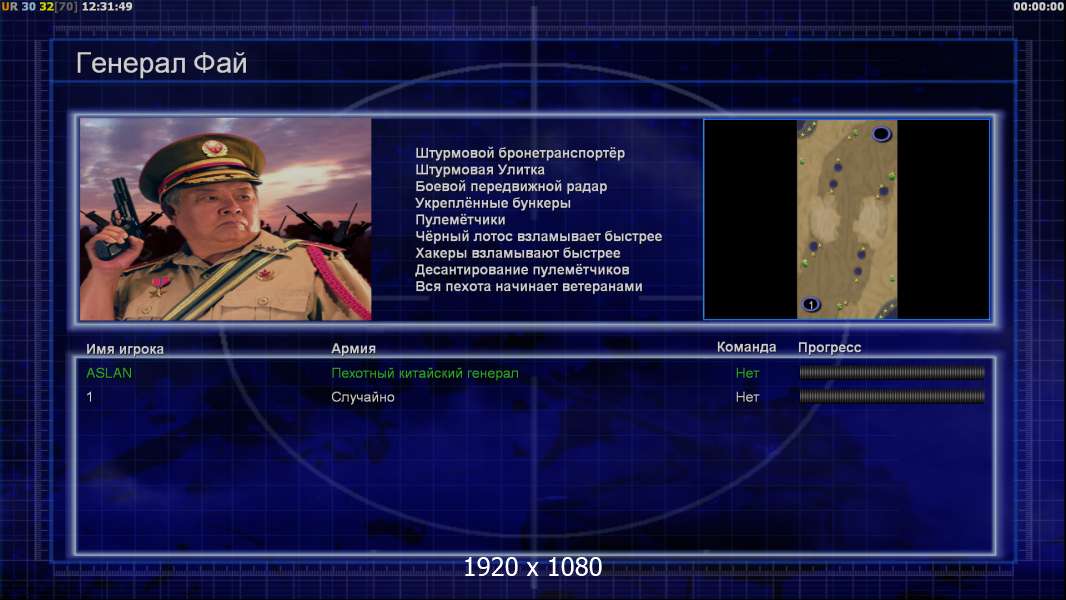This screenshot has height=600, width=1066.
Task: Click 'Укреплённые бункеры' ability line
Action: pos(493,203)
